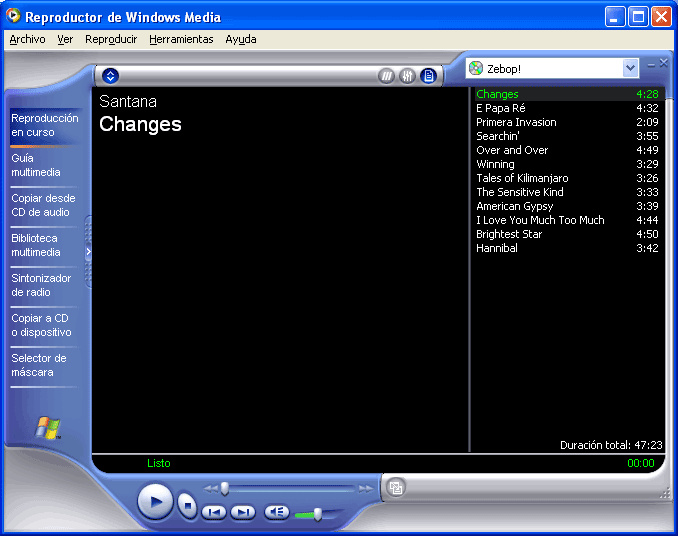Collapse the taskbar side panel arrow
The width and height of the screenshot is (678, 536).
[88, 252]
